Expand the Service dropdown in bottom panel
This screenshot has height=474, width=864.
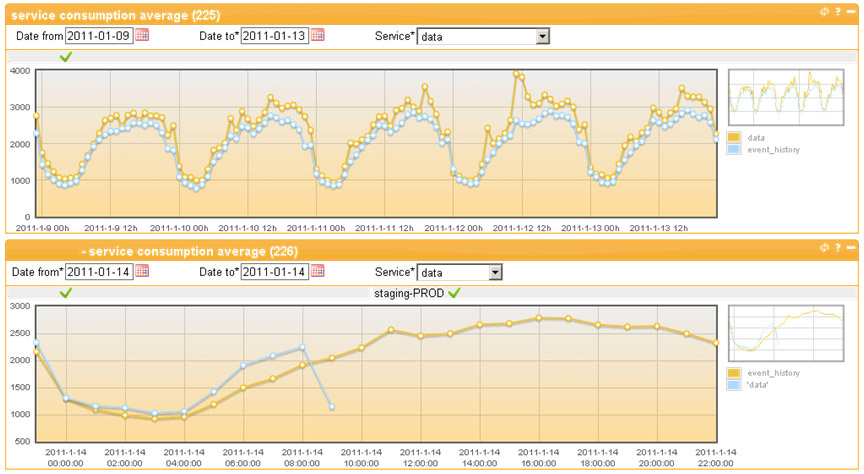tap(495, 272)
